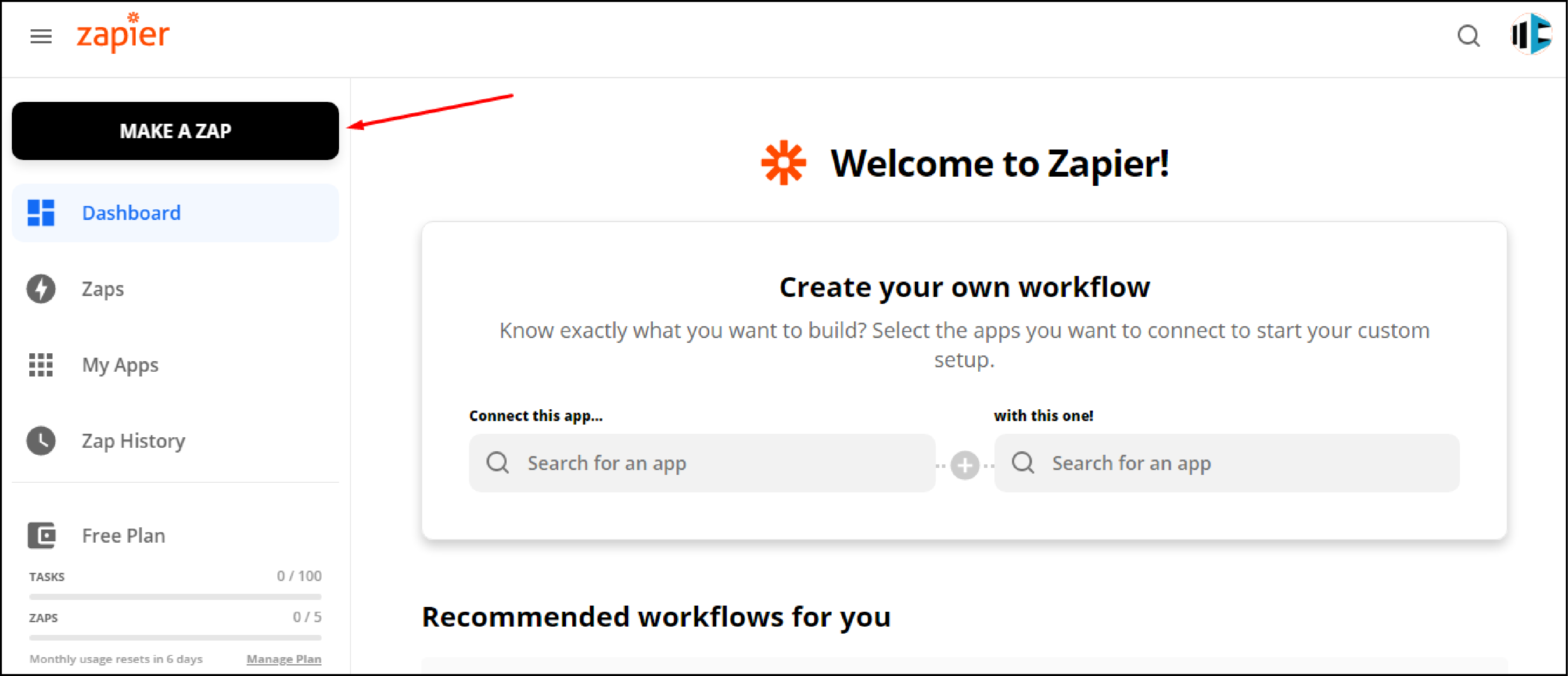Click the plus connector button
This screenshot has width=1568, height=676.
click(965, 463)
